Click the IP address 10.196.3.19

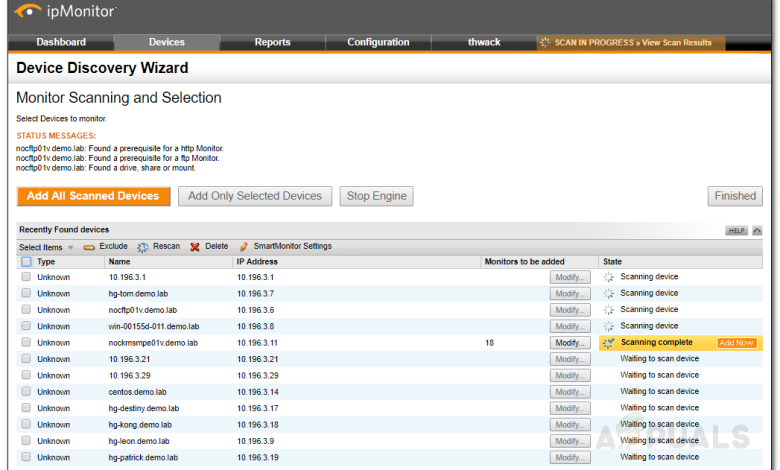tap(258, 458)
